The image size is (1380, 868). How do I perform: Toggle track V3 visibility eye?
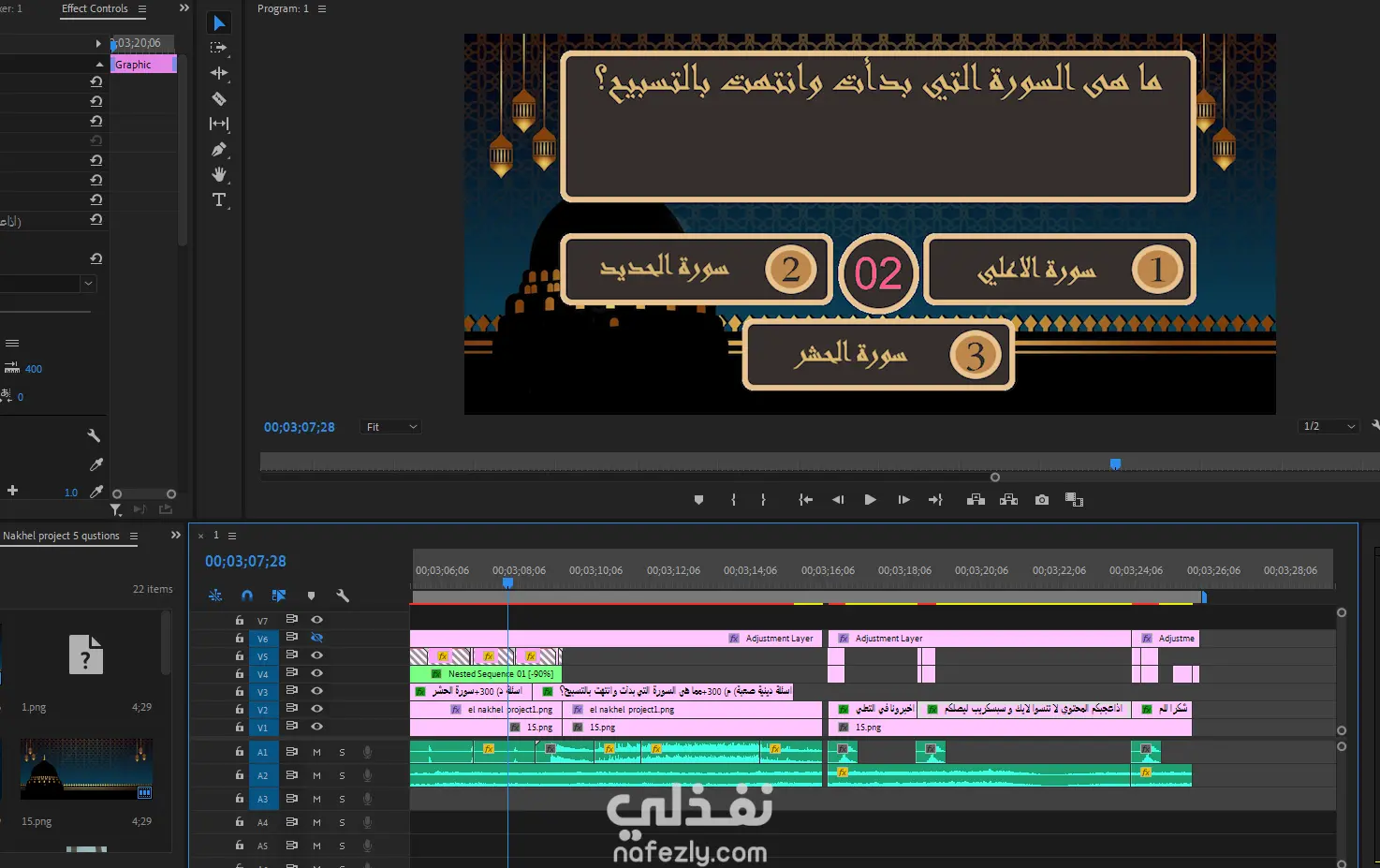(316, 691)
